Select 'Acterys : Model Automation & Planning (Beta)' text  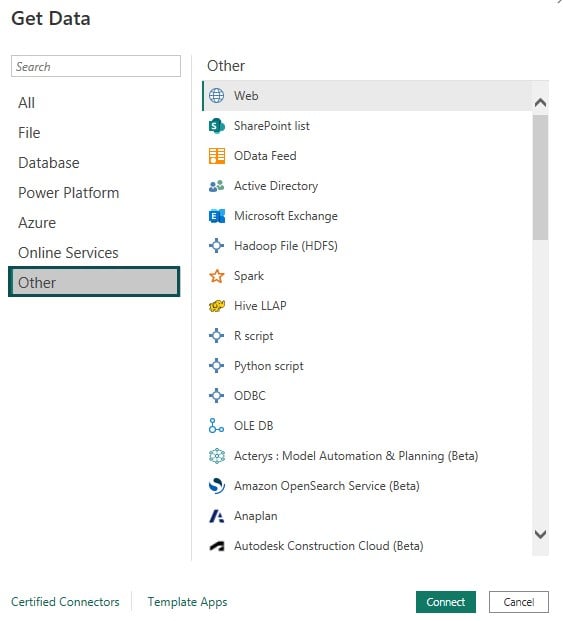pyautogui.click(x=356, y=456)
